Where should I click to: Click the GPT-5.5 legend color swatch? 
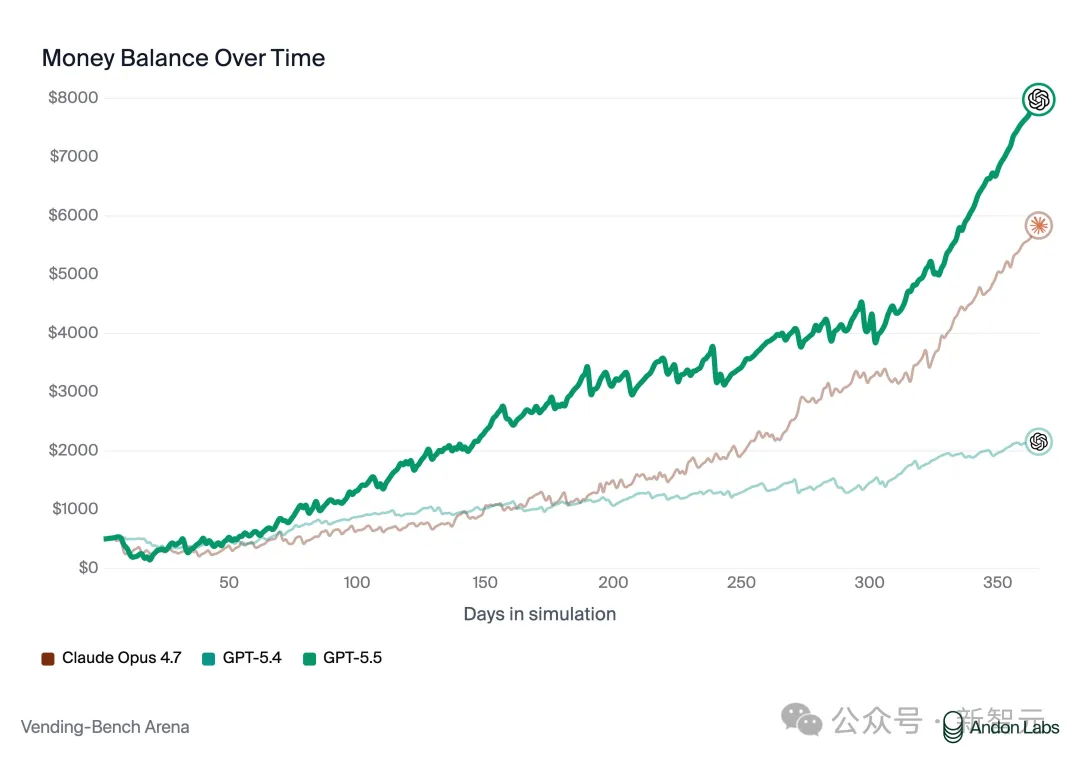pyautogui.click(x=309, y=658)
